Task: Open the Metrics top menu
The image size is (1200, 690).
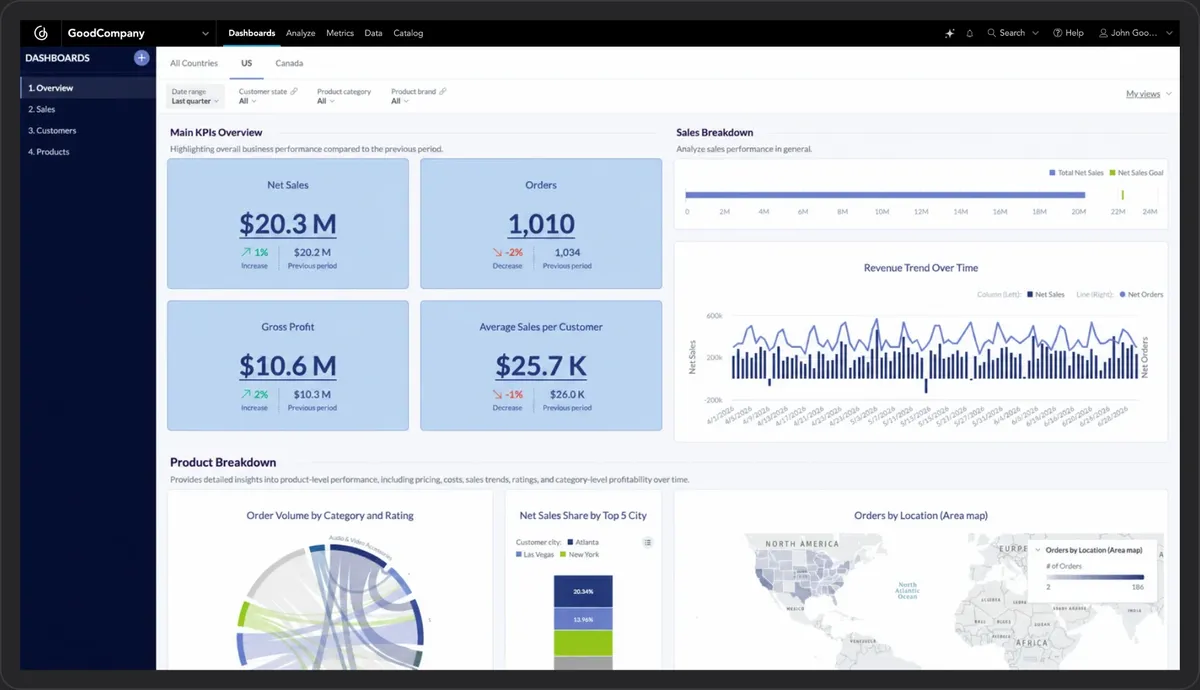Action: (x=340, y=33)
